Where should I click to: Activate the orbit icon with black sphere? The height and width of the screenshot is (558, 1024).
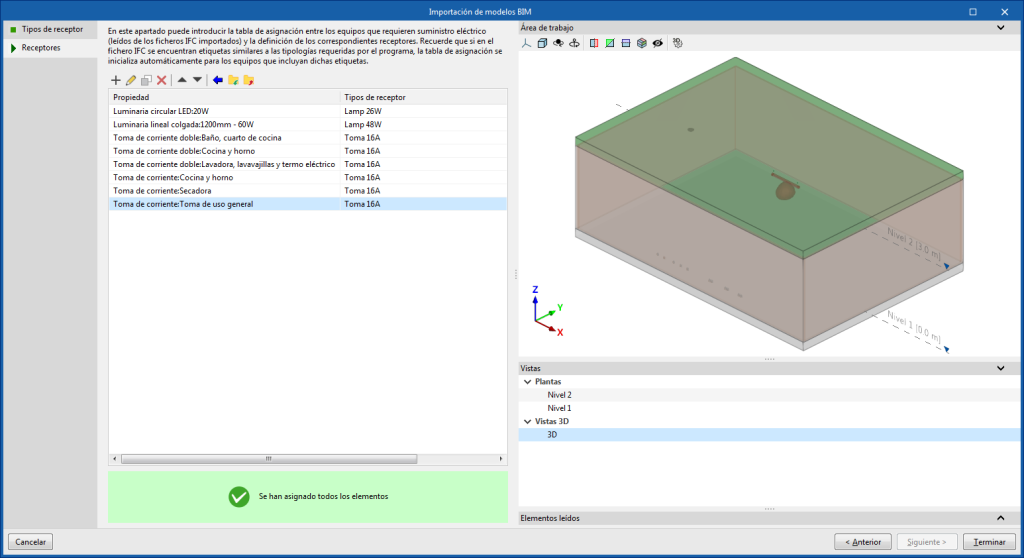click(x=558, y=43)
